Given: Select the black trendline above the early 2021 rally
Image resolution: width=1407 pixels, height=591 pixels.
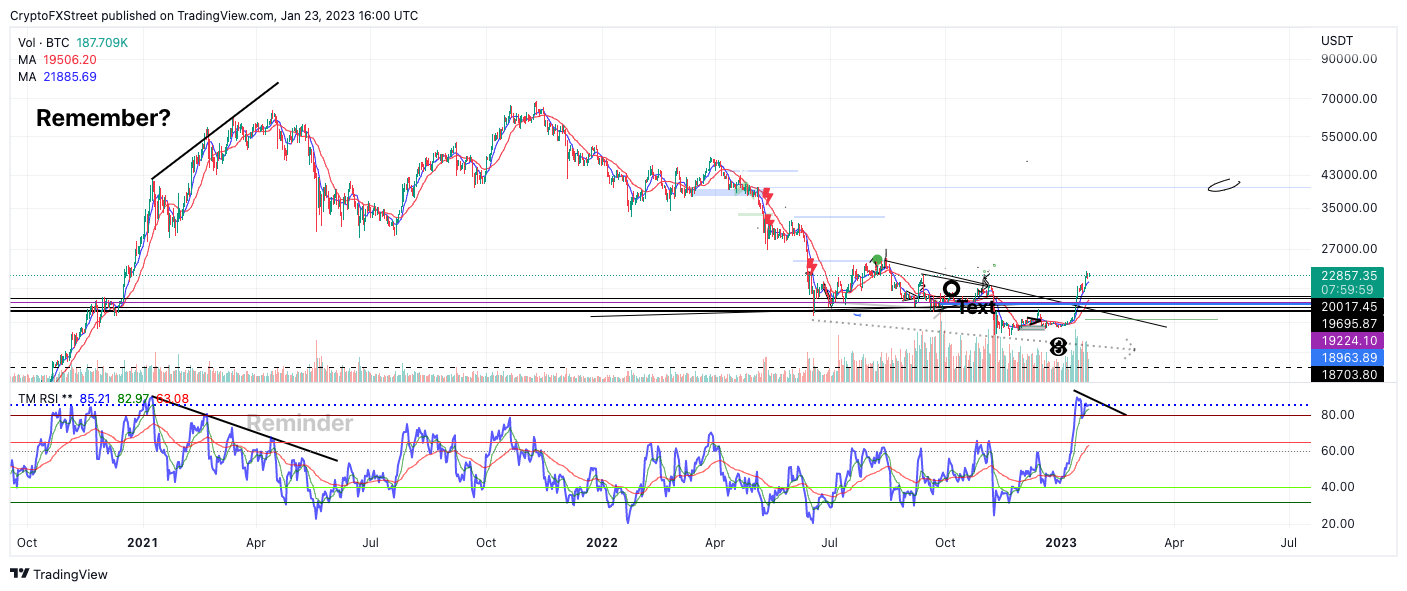Looking at the screenshot, I should point(215,130).
